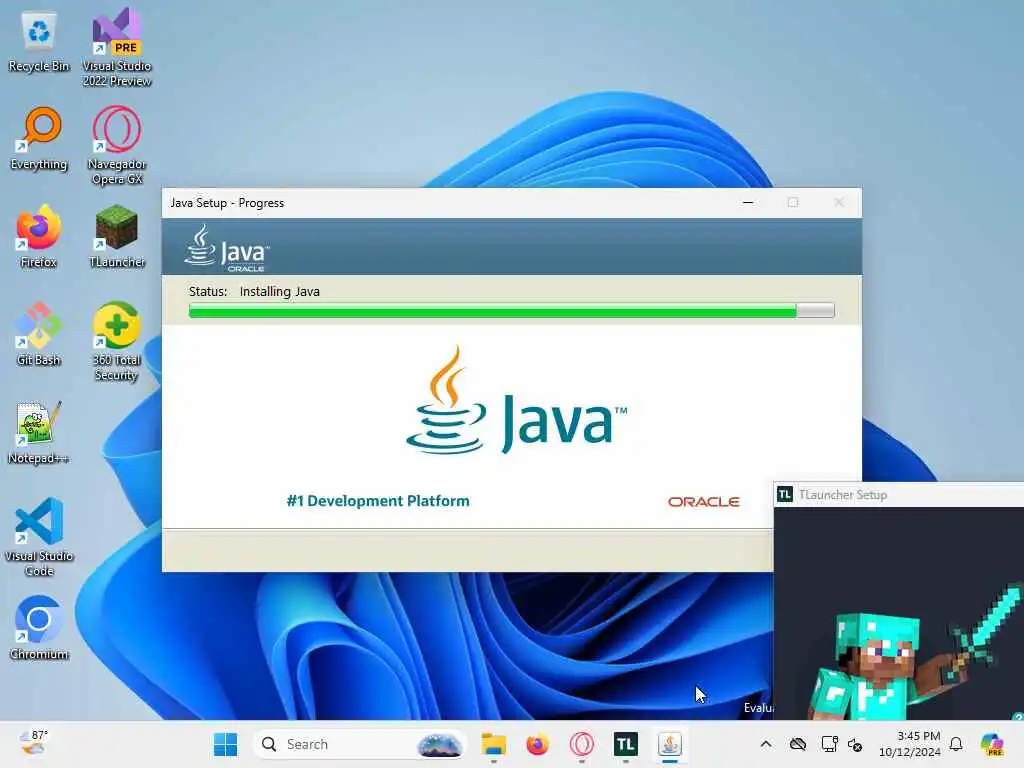Screen dimensions: 1024x768
Task: Click the large Java logo image
Action: click(516, 400)
